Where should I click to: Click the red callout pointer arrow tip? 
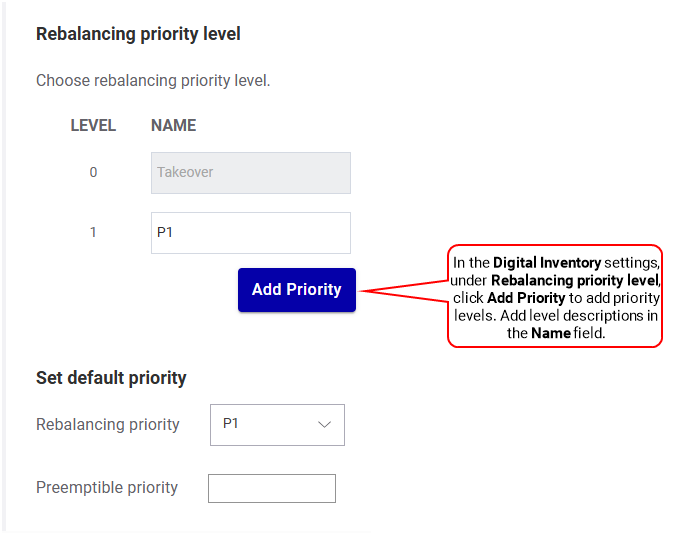[360, 292]
